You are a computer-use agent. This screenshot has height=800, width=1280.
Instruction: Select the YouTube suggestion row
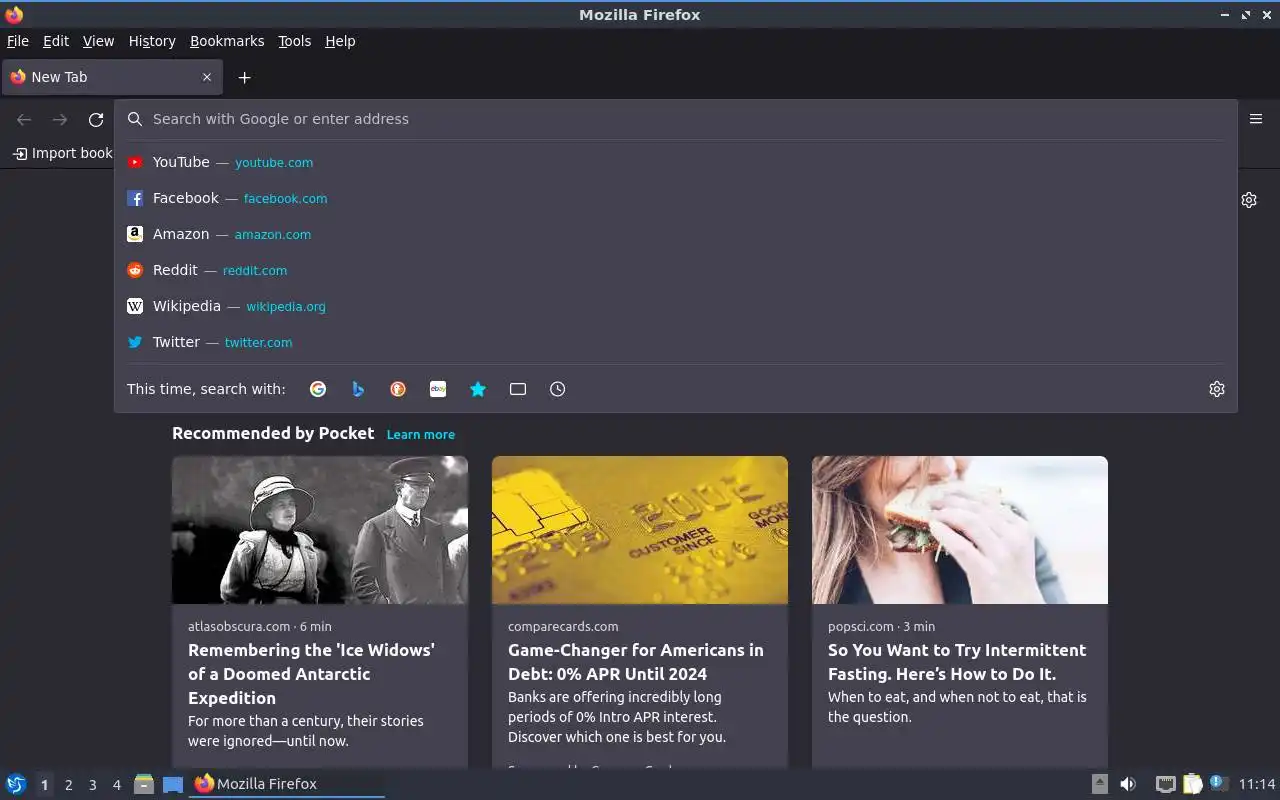675,162
